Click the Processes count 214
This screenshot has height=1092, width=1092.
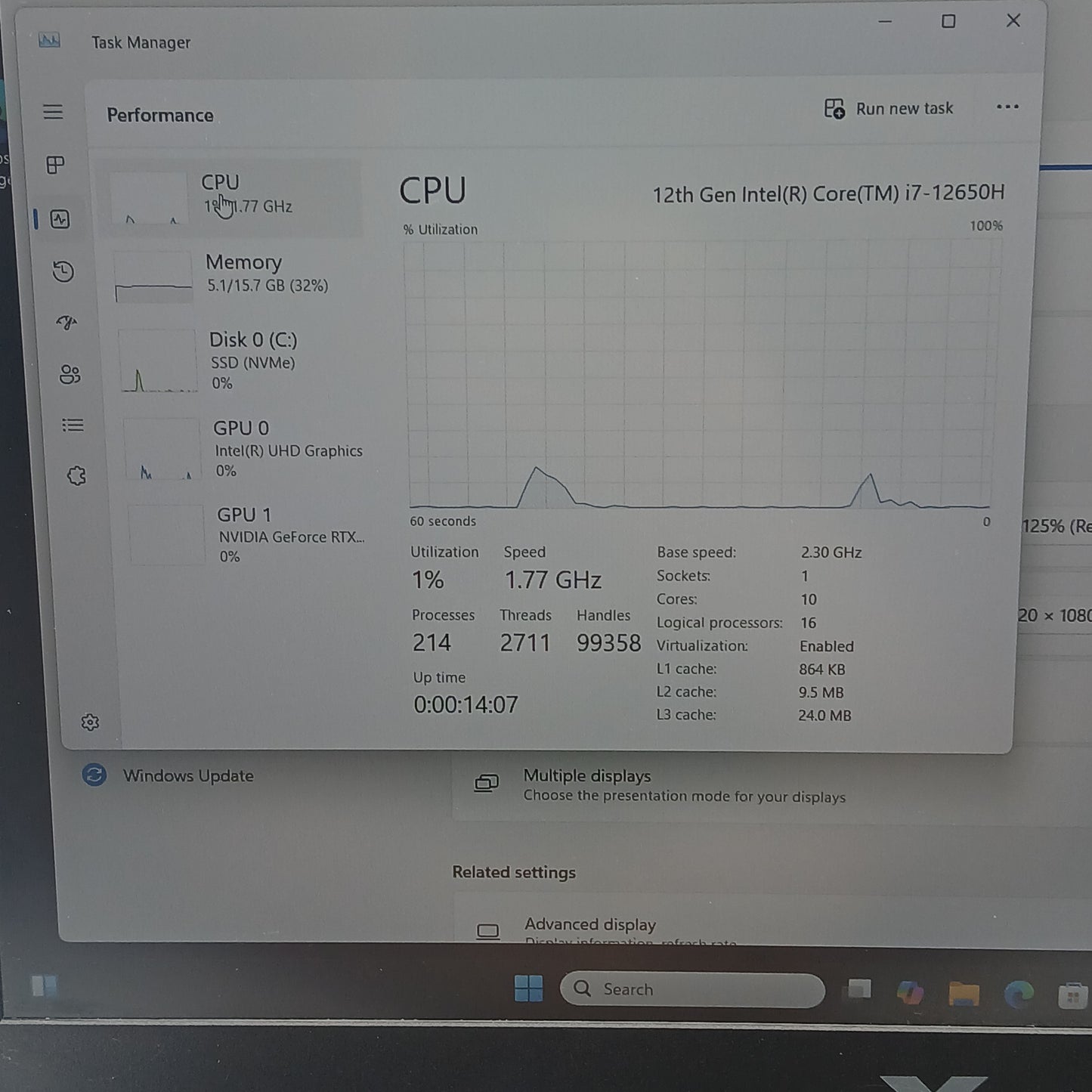[432, 642]
